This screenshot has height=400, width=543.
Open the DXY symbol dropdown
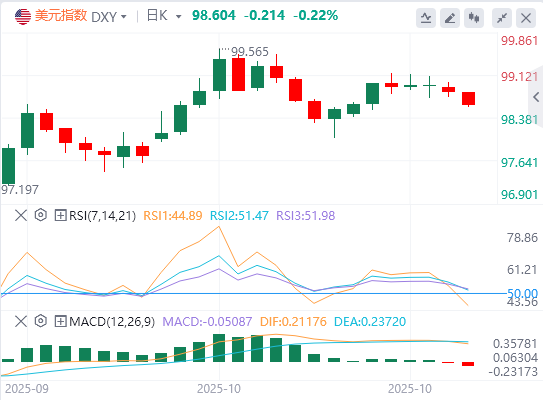(109, 17)
